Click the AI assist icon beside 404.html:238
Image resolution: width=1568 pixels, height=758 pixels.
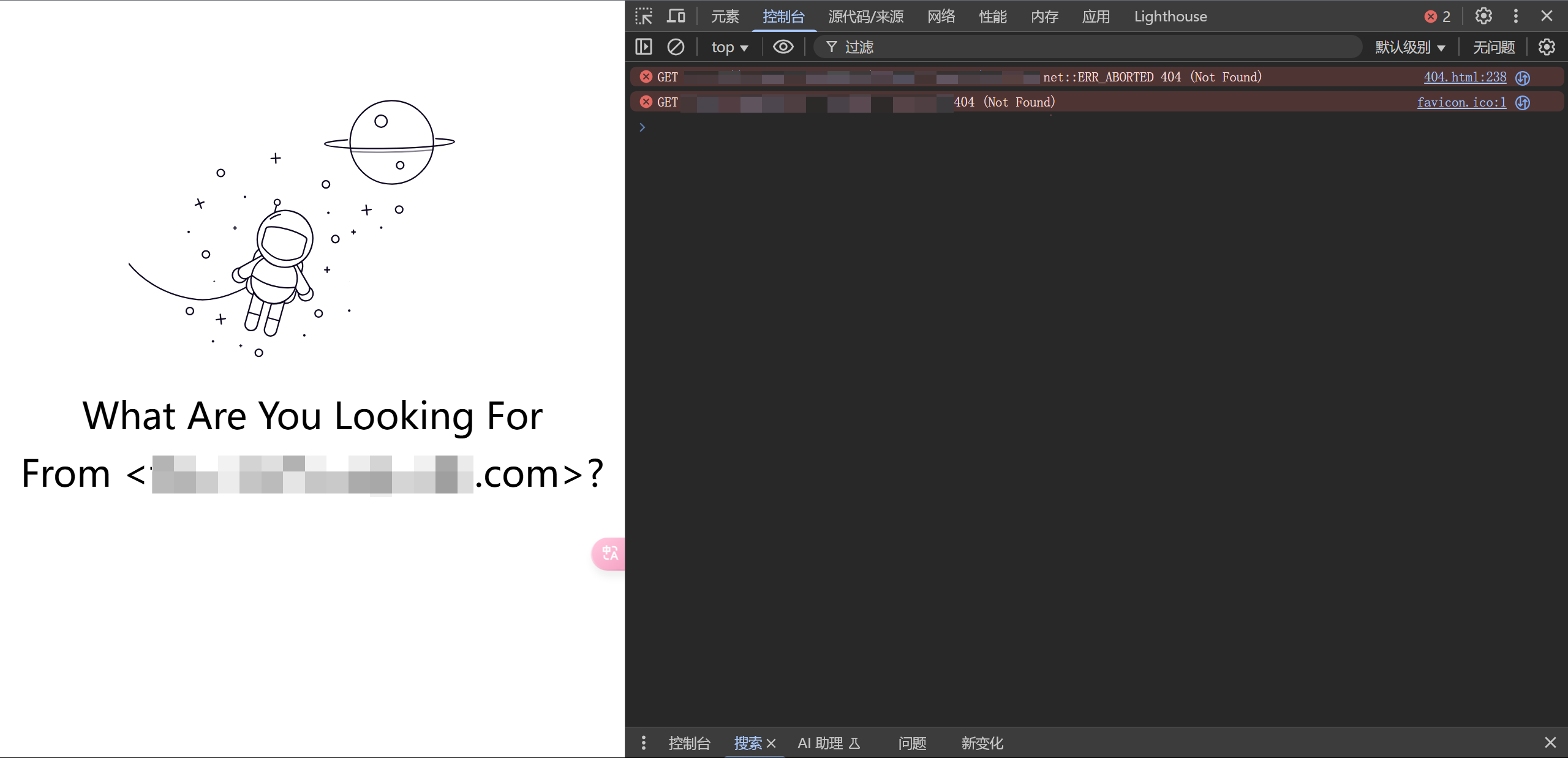point(1523,78)
